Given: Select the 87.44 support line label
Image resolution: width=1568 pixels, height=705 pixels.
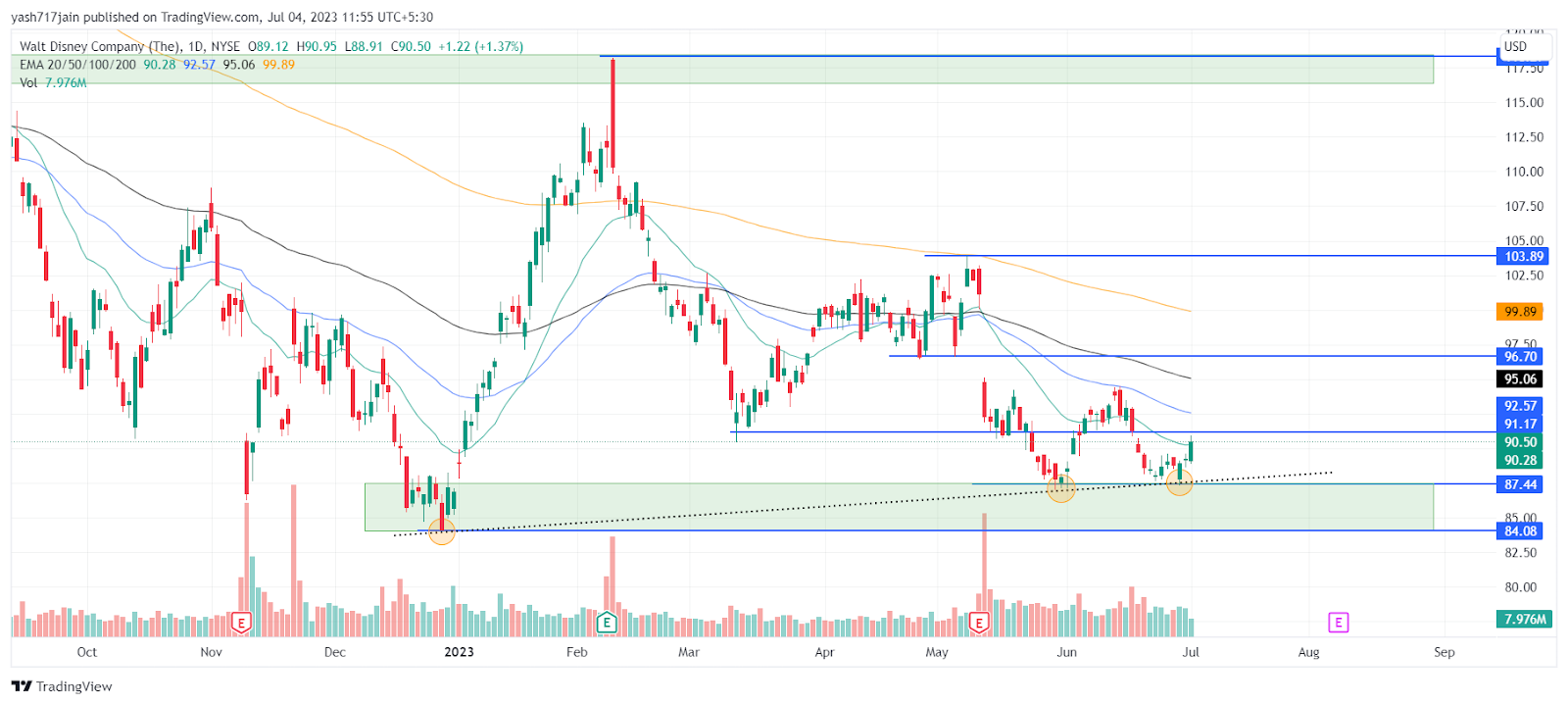Looking at the screenshot, I should tap(1520, 484).
